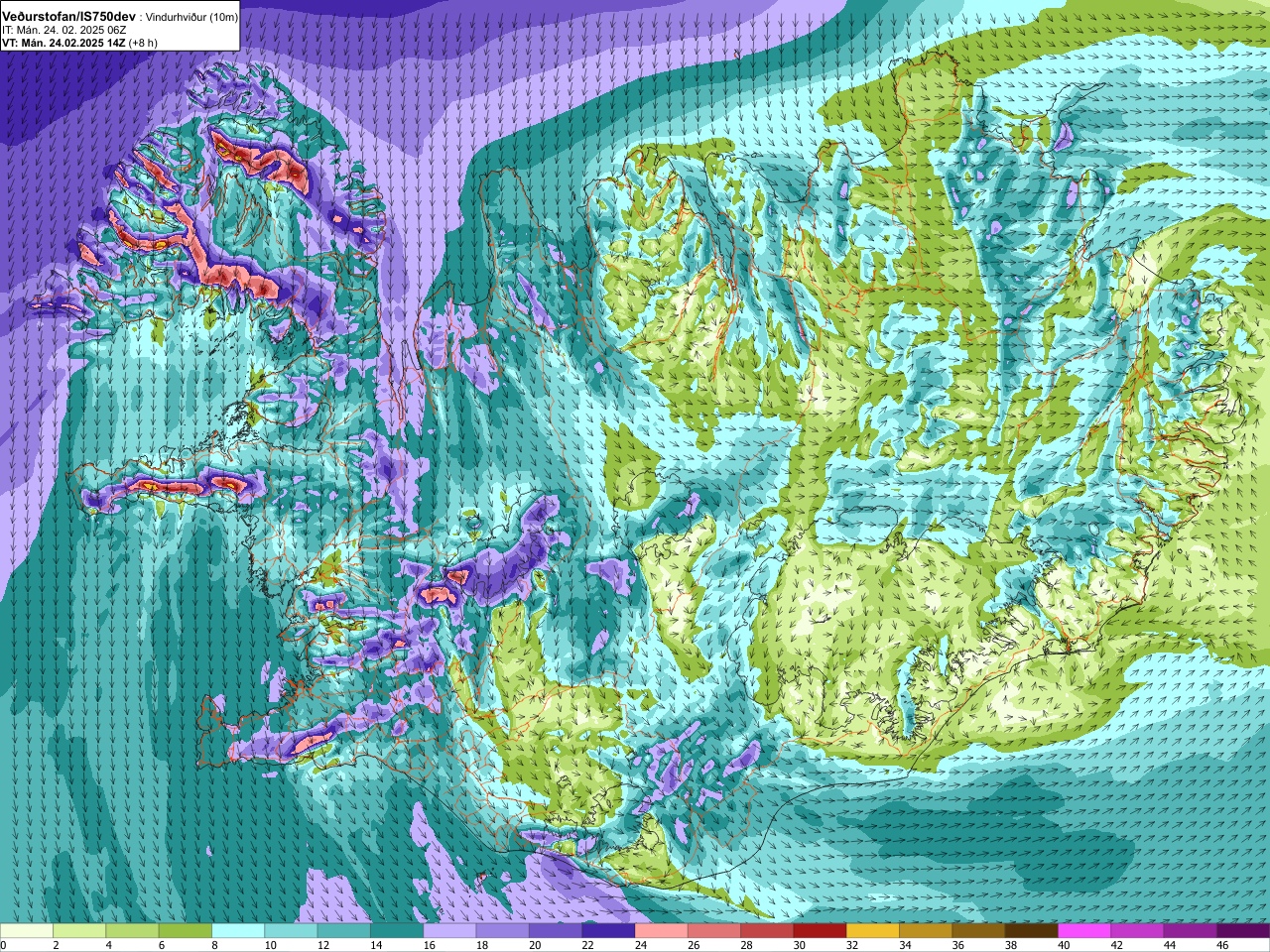This screenshot has height=952, width=1270.
Task: Click the legend scale label '34'
Action: 904,946
